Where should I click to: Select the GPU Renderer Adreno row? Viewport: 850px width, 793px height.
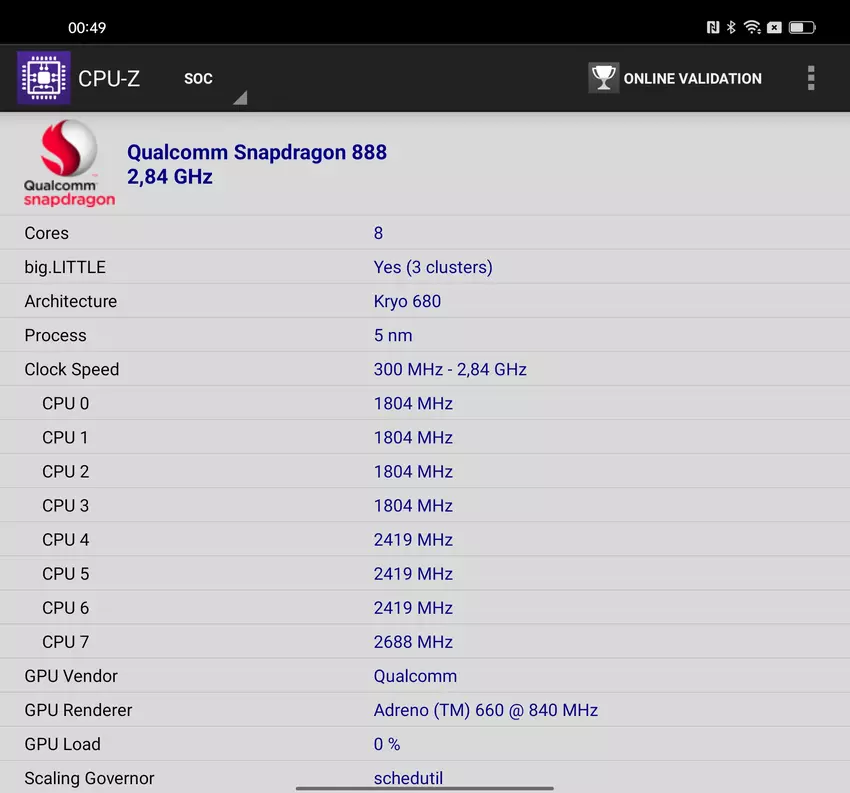click(x=425, y=710)
